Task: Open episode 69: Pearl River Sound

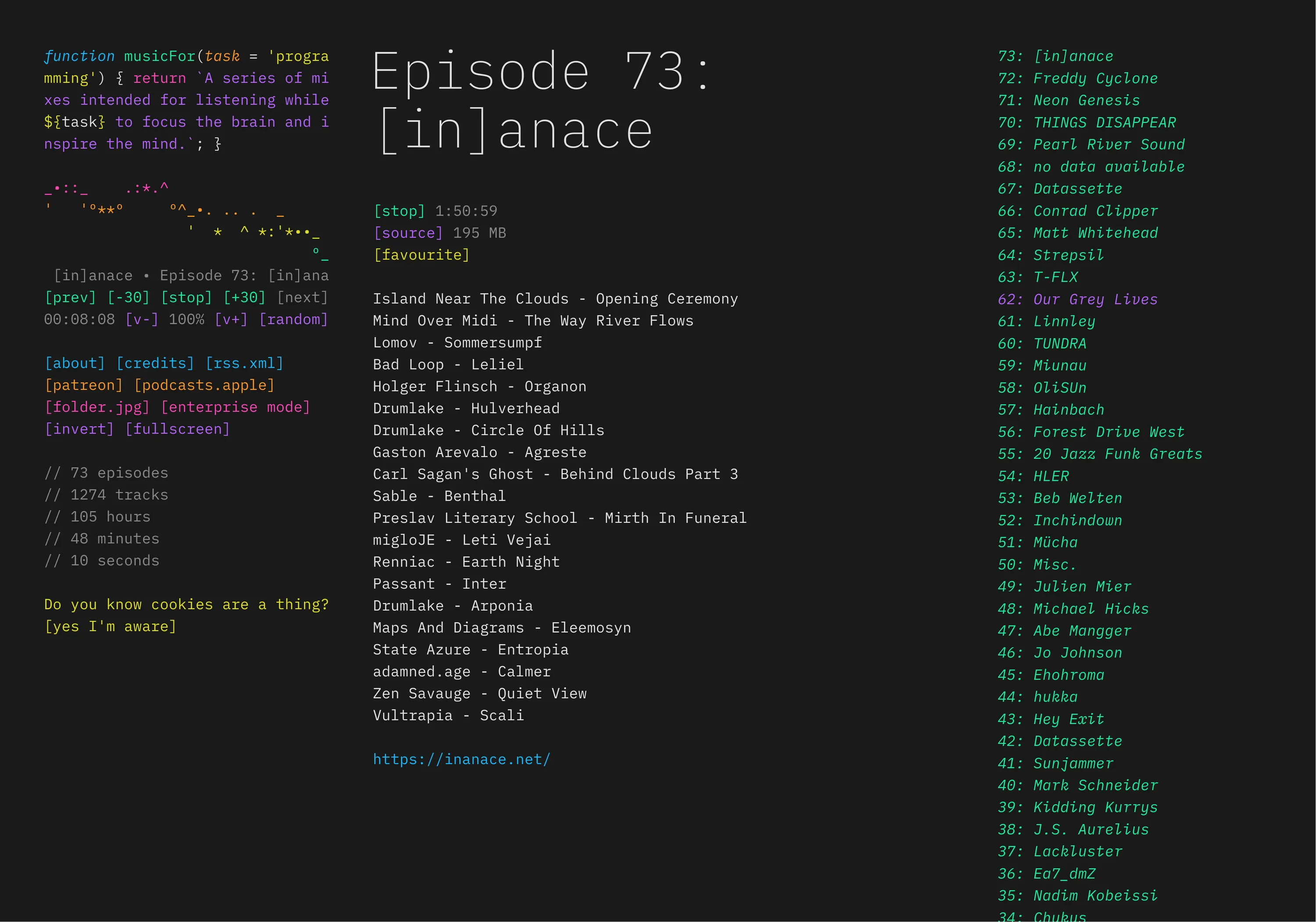Action: (x=1091, y=144)
